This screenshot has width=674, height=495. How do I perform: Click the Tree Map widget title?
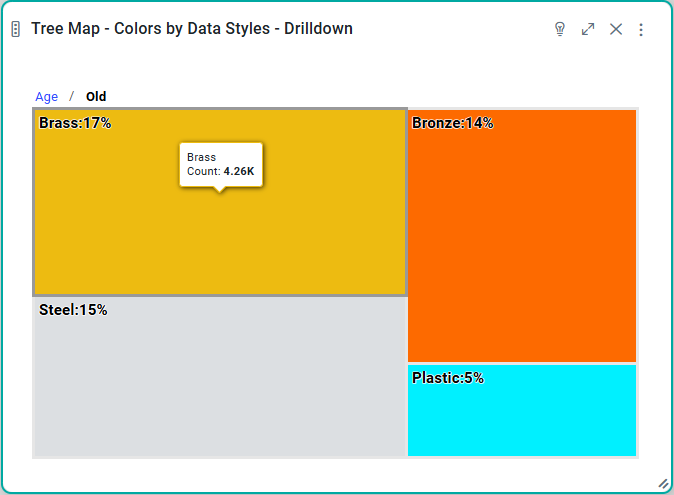(192, 29)
